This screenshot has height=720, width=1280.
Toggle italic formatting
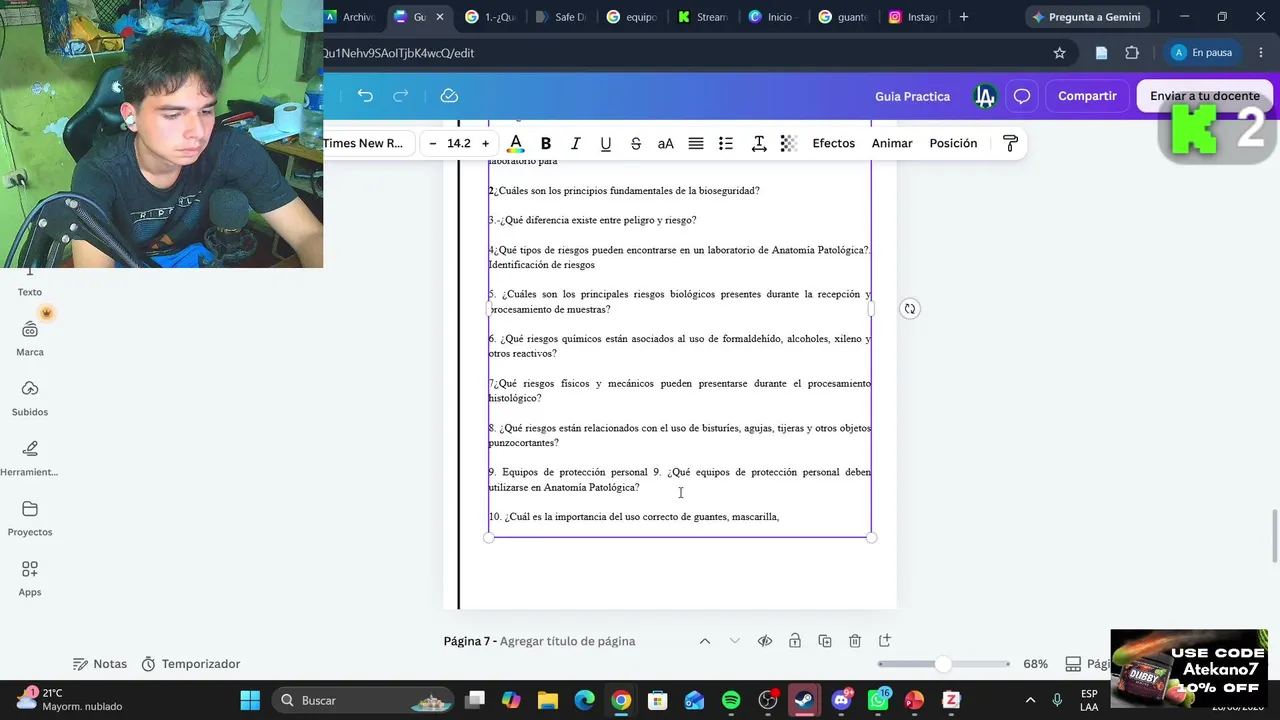click(x=575, y=143)
